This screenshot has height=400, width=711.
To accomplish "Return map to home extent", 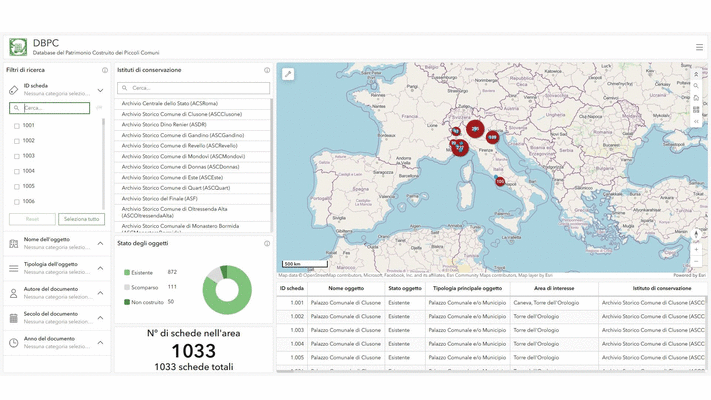I will 696,98.
